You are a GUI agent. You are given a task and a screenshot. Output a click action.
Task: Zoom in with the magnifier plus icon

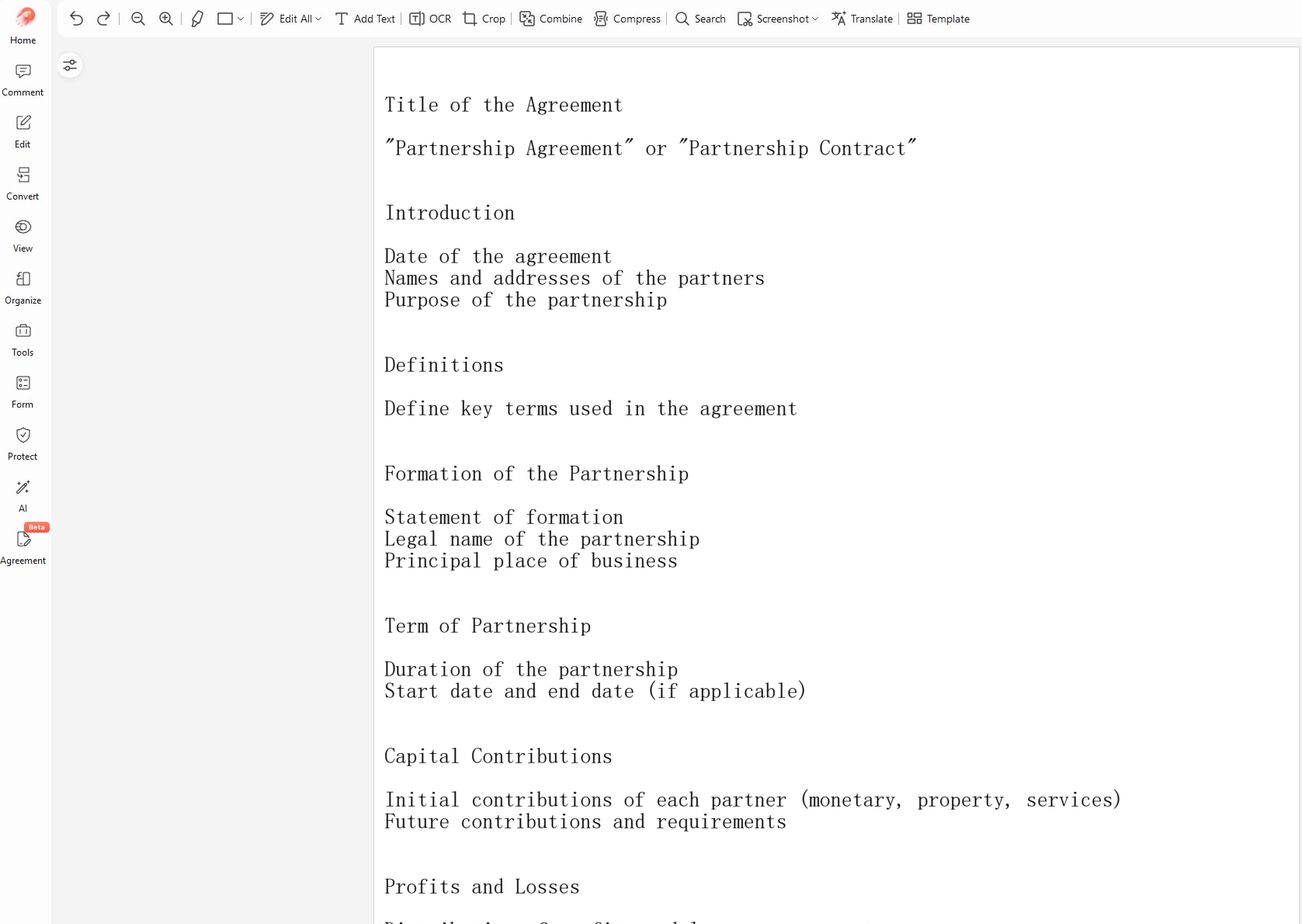tap(166, 19)
